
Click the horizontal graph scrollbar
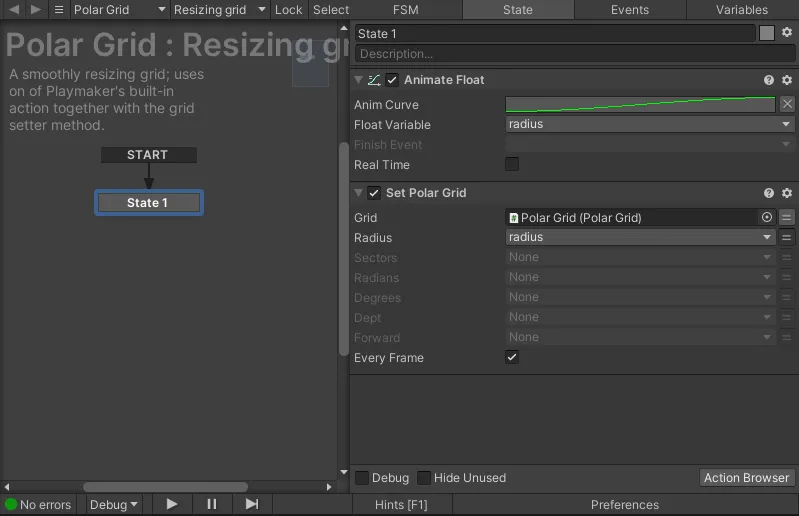pos(166,487)
